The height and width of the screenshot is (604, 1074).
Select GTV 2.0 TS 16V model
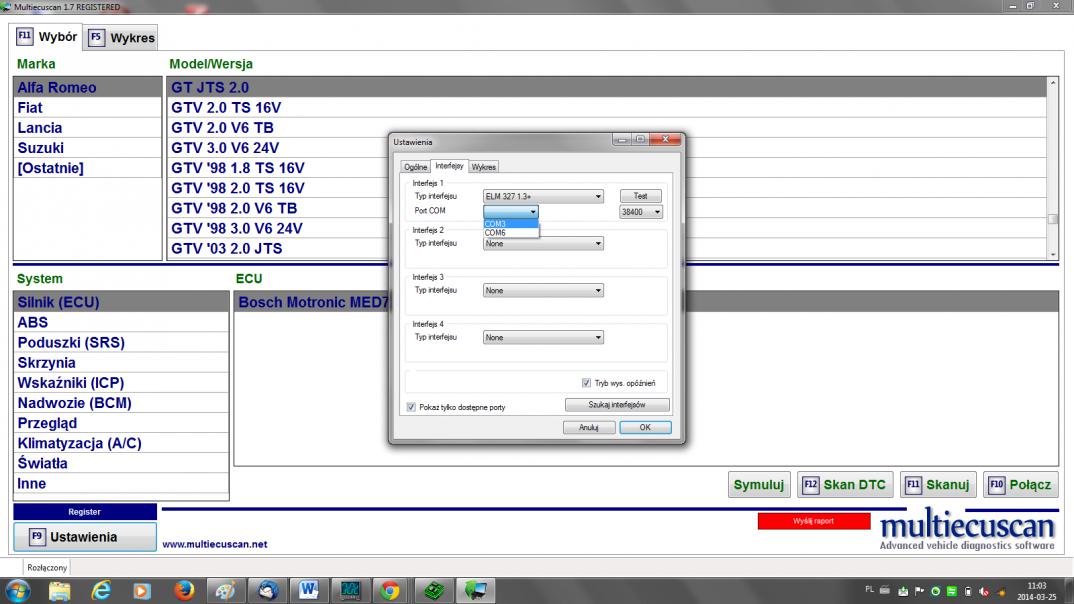pos(607,108)
